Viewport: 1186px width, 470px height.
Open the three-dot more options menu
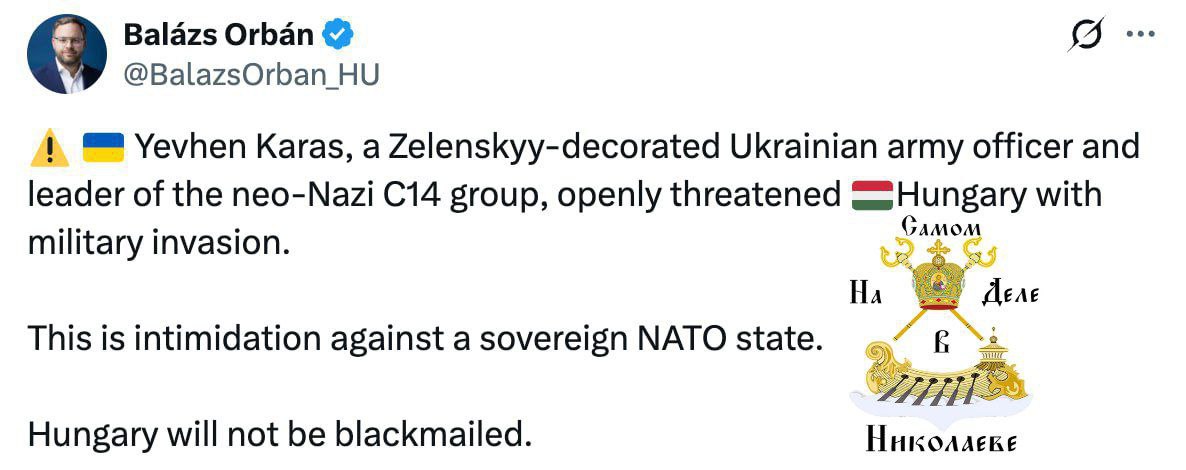pos(1141,34)
